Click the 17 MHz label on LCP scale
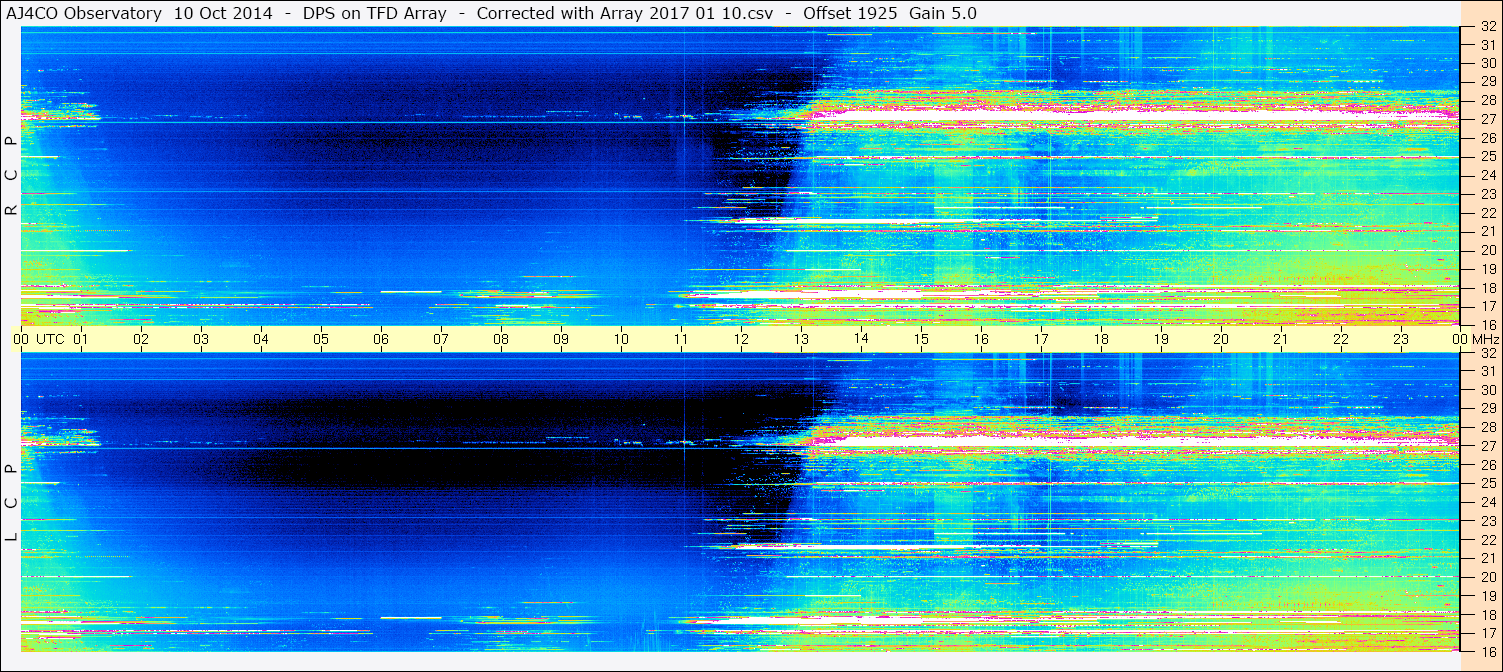 (1487, 633)
